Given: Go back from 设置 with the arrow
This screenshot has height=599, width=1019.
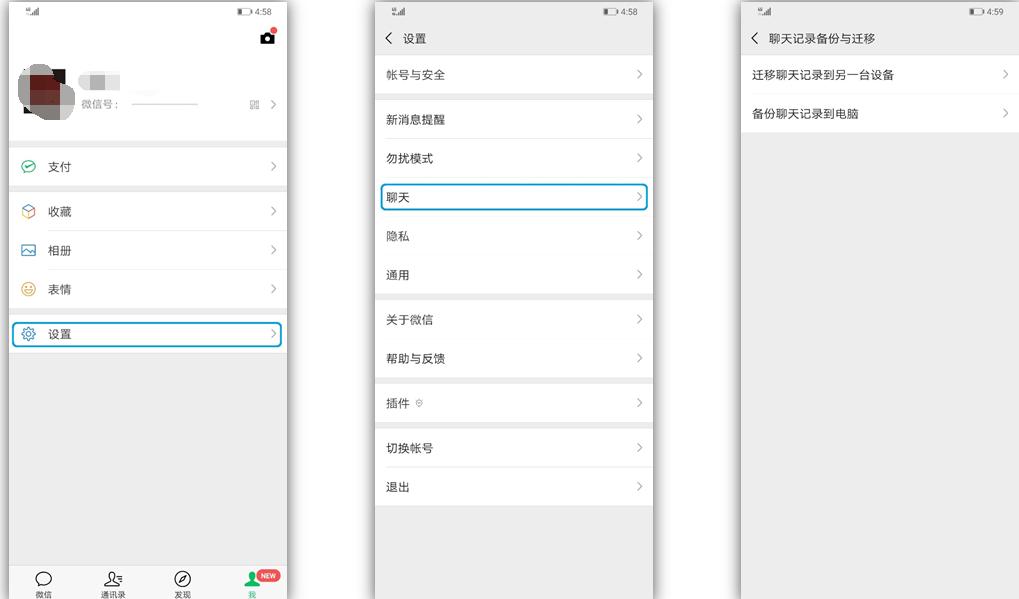Looking at the screenshot, I should pos(389,37).
